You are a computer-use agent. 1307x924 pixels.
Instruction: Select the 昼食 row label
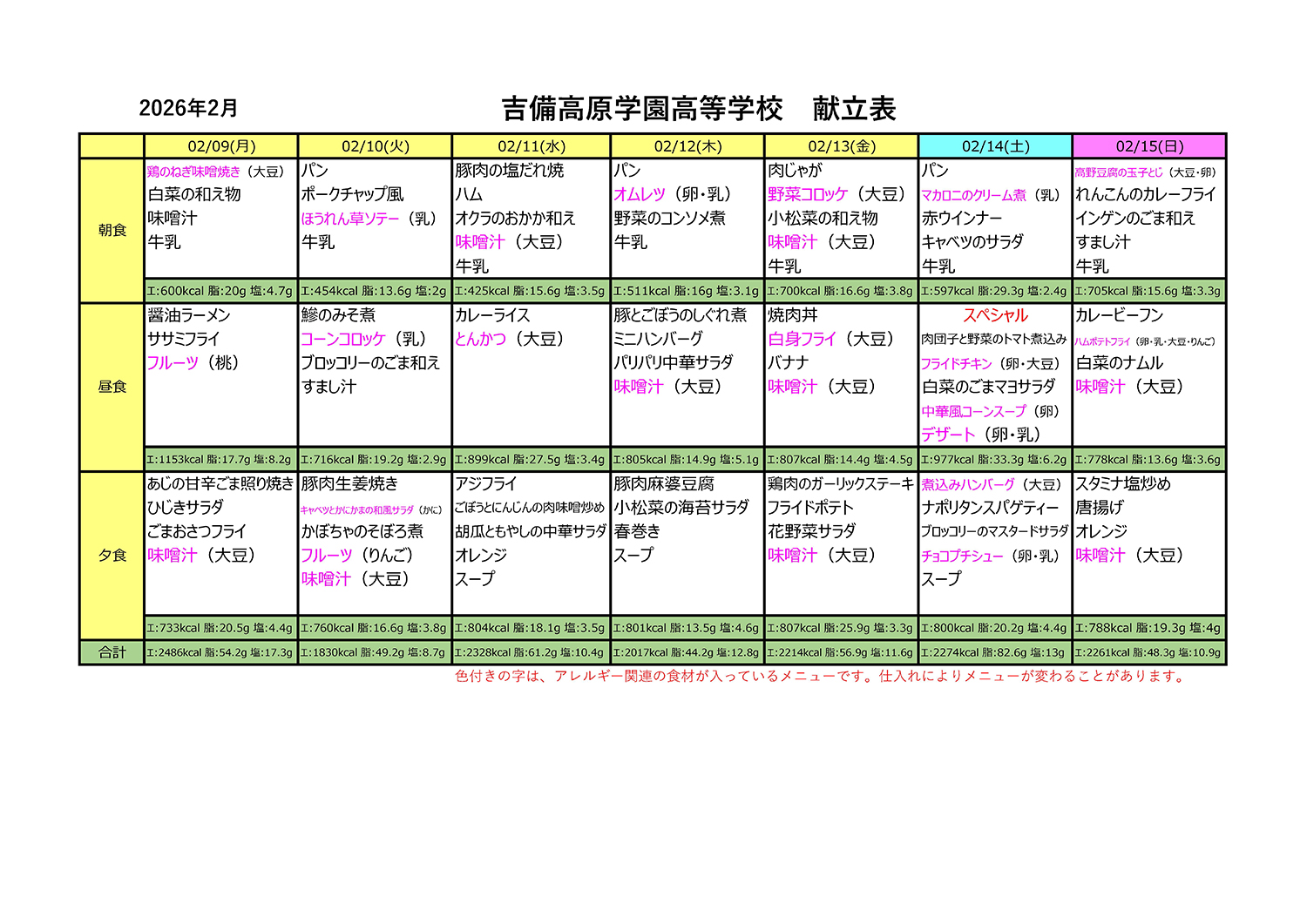click(x=112, y=387)
